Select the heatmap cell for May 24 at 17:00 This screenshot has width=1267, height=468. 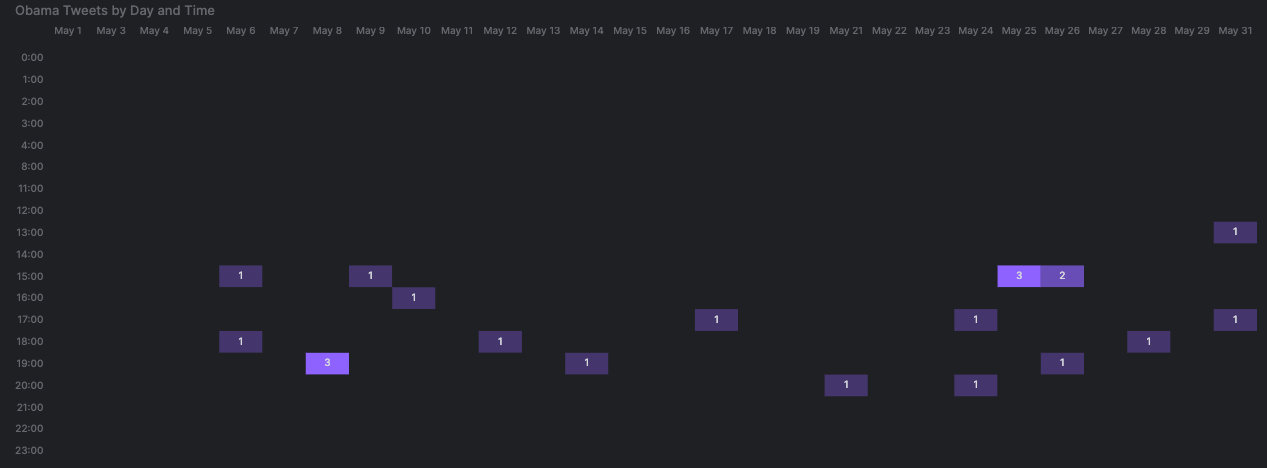point(976,320)
